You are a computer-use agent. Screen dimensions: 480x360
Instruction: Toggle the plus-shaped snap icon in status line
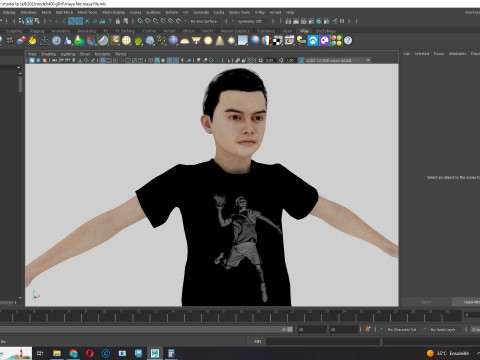[x=56, y=21]
